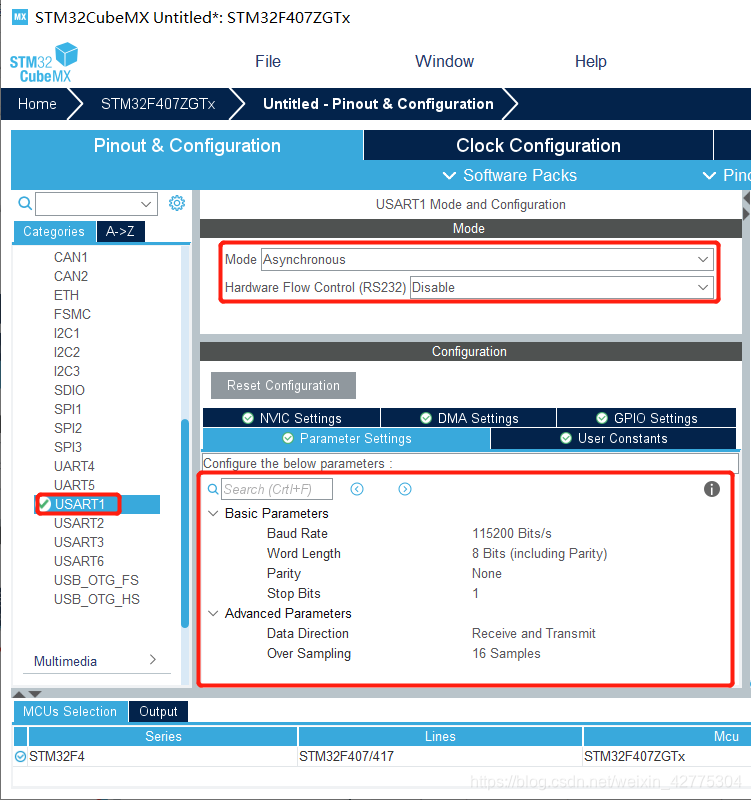Select UART4 in the peripheral list
The width and height of the screenshot is (751, 800).
(74, 466)
